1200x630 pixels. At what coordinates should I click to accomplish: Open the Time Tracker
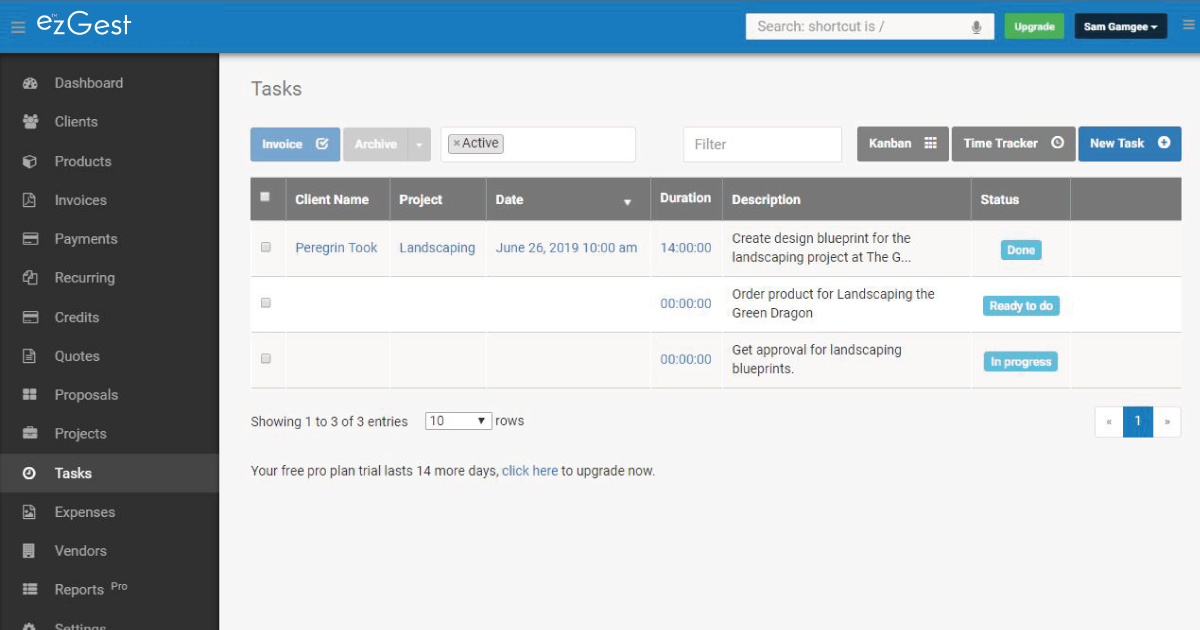1013,144
